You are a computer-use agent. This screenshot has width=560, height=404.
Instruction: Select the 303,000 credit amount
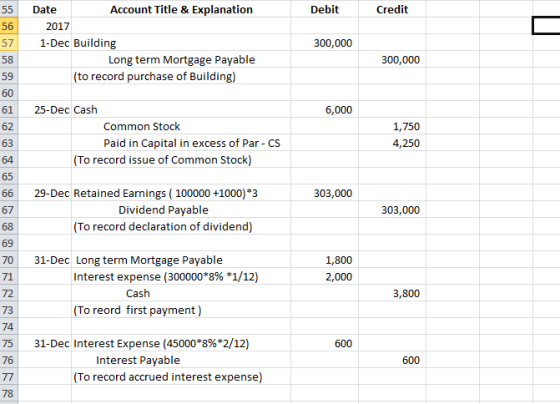coord(392,210)
